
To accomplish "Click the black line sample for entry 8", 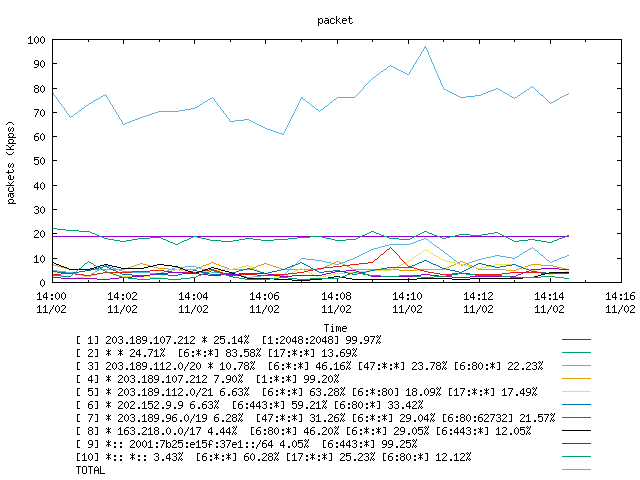I will [x=576, y=431].
